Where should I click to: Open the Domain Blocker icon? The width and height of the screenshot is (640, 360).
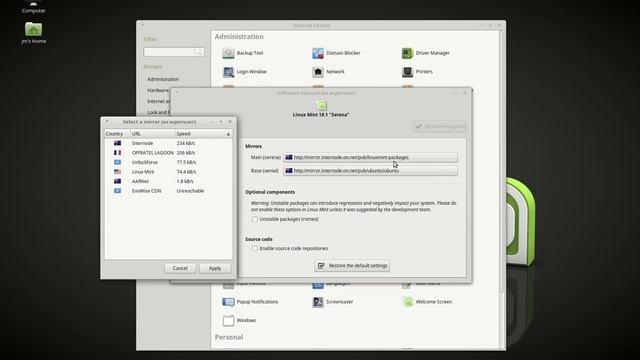click(x=318, y=53)
